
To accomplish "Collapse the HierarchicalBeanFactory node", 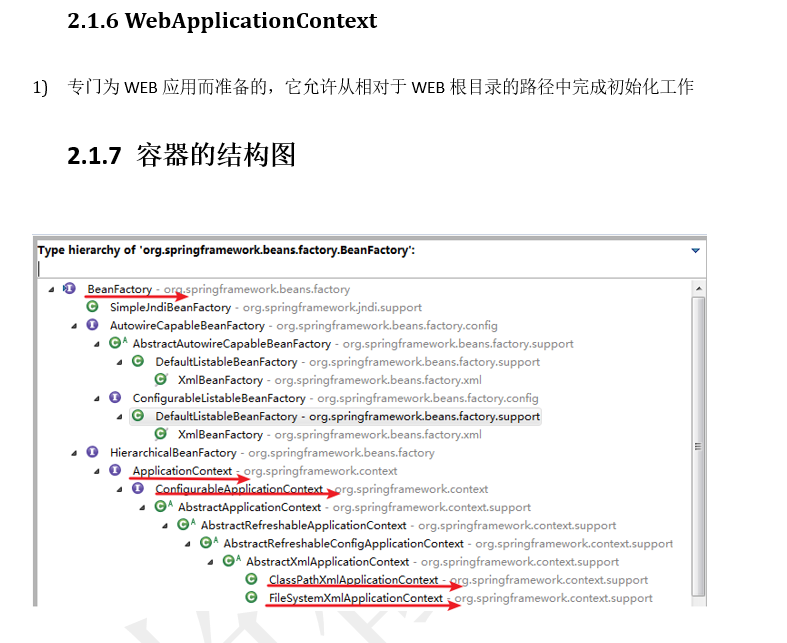I will [74, 453].
